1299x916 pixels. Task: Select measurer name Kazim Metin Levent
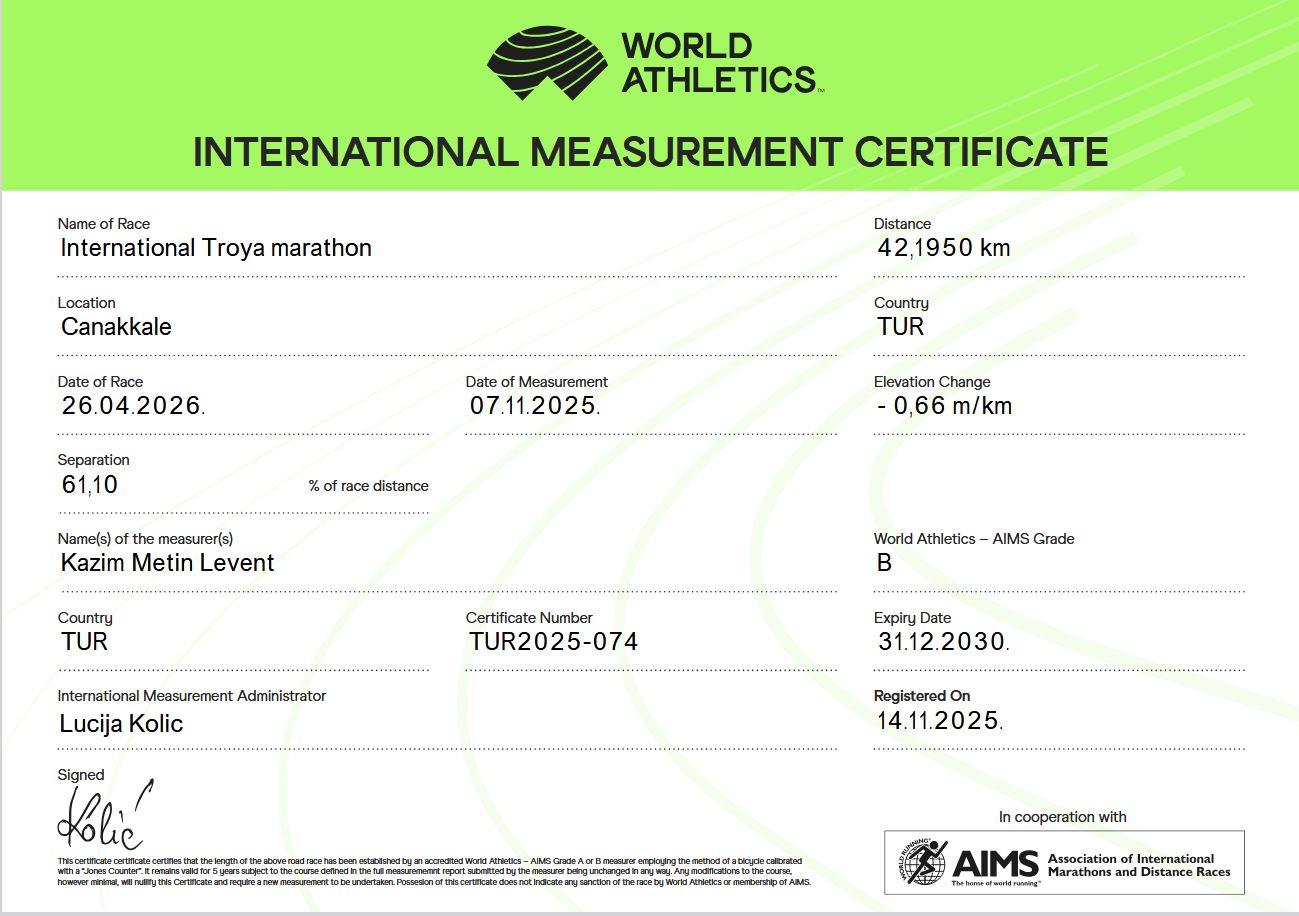pos(167,563)
